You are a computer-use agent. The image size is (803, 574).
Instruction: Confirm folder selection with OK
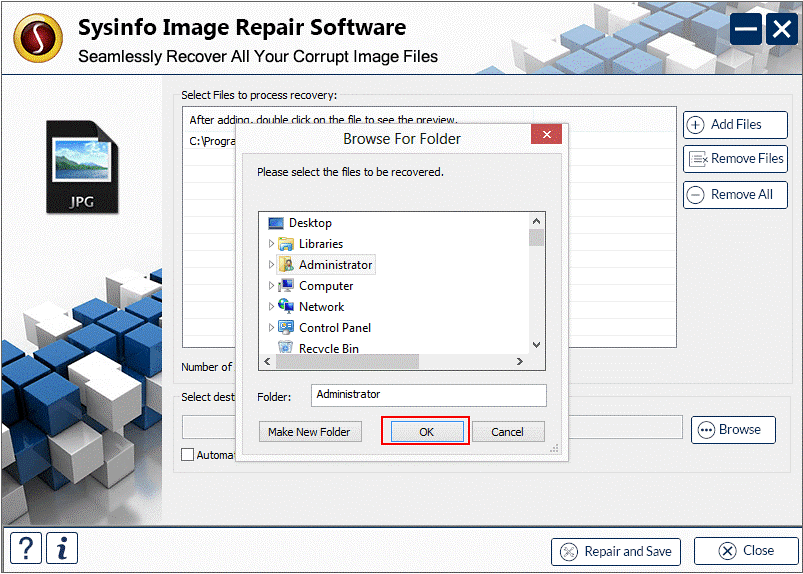click(427, 432)
